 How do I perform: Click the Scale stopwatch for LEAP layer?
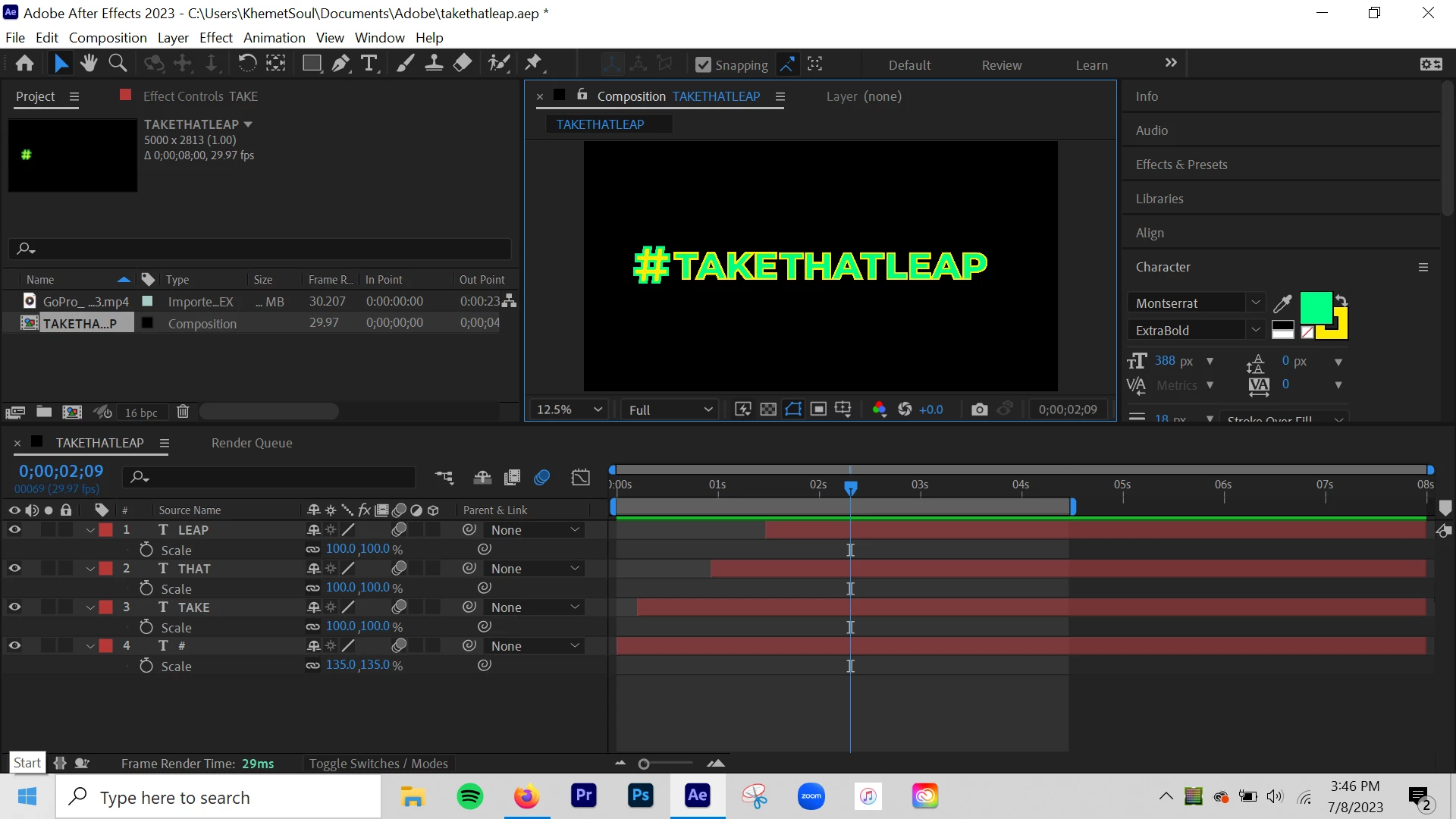coord(146,550)
